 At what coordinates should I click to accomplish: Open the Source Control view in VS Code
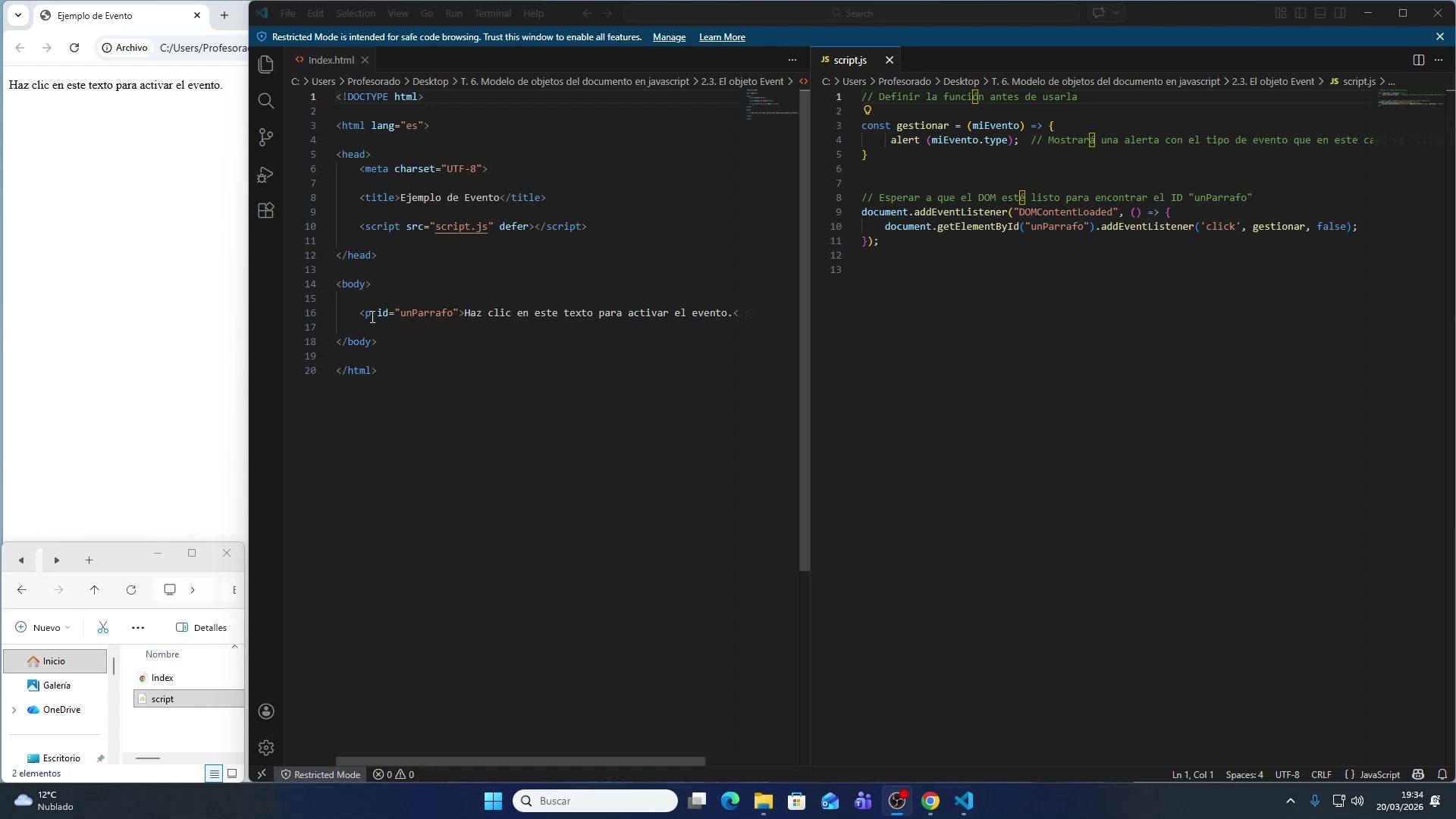(265, 137)
